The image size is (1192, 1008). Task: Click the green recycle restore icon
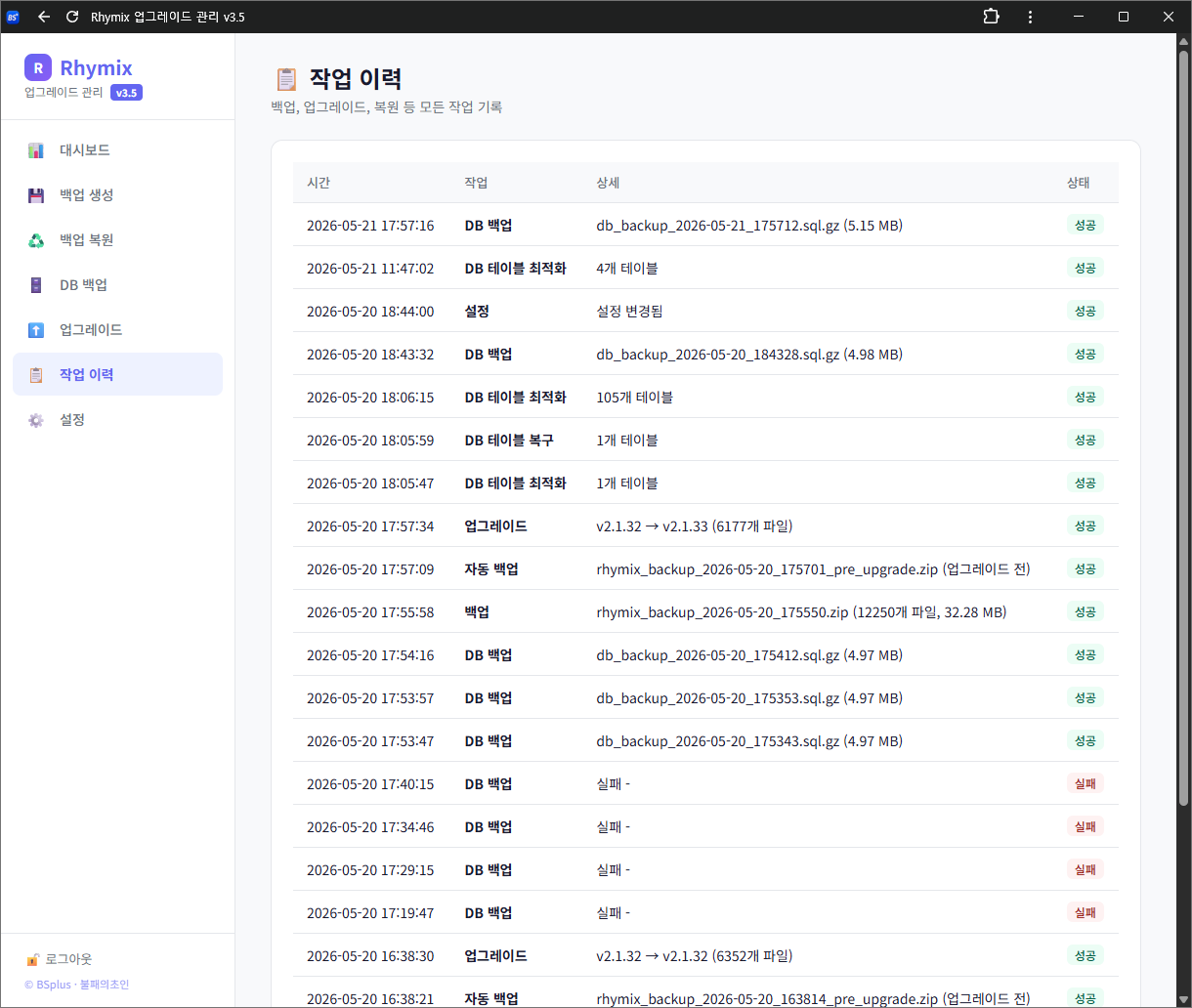(x=36, y=240)
